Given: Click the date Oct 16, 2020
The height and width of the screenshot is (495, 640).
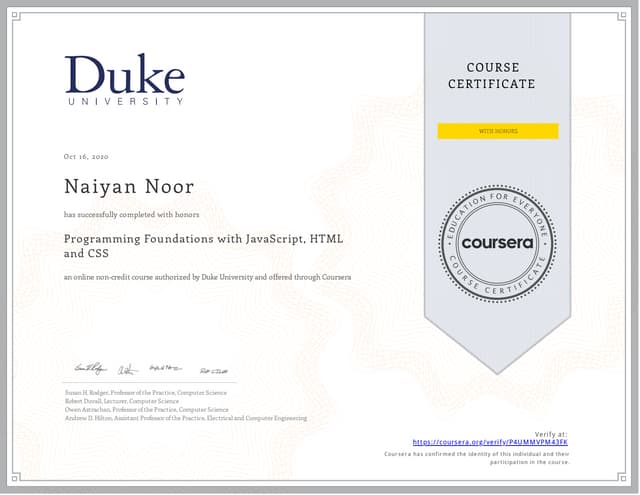Looking at the screenshot, I should [x=85, y=157].
